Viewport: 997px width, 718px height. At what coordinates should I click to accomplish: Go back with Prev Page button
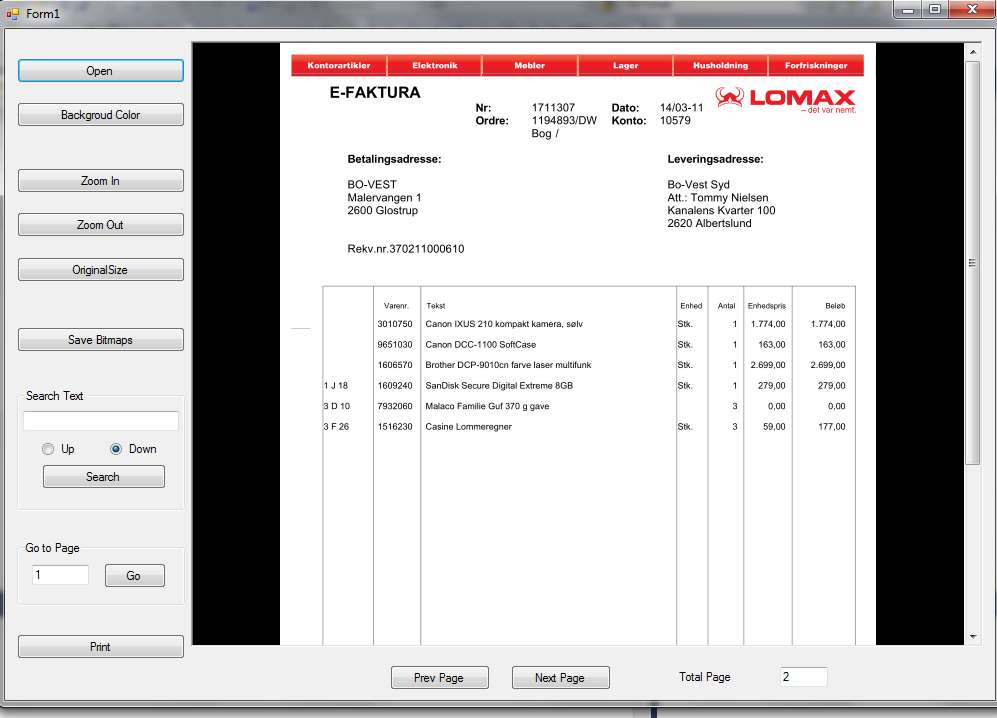click(x=439, y=678)
